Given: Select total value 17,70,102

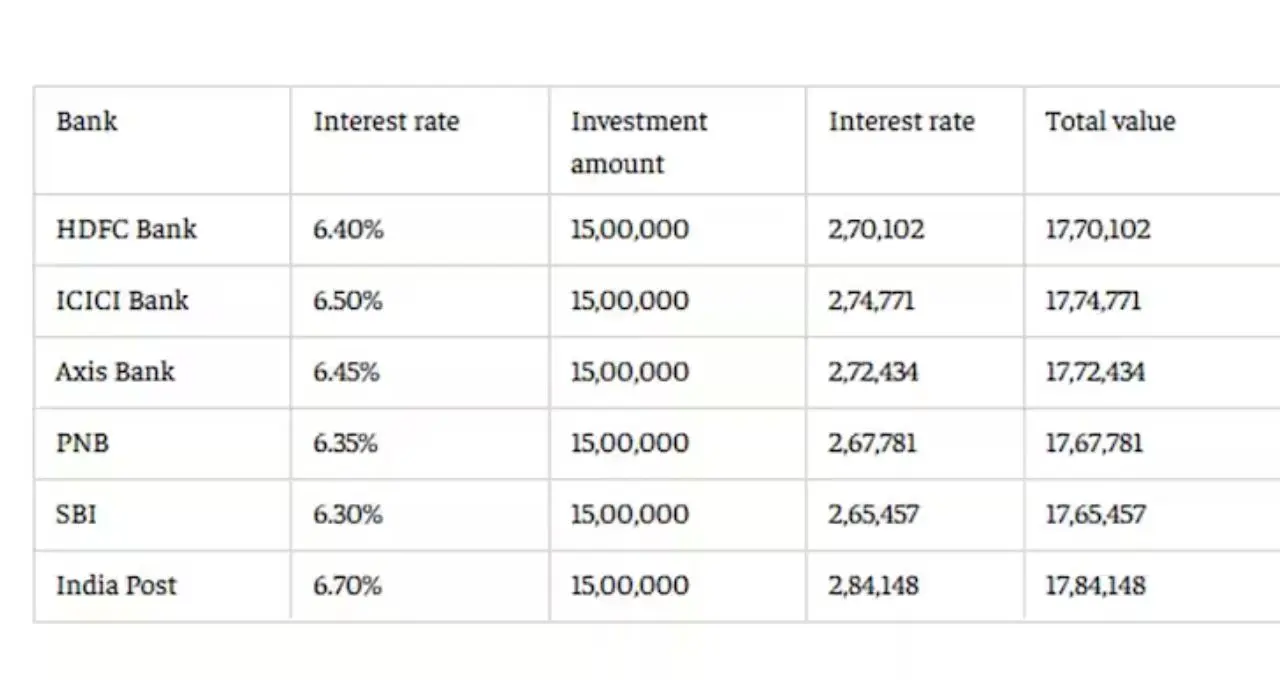Looking at the screenshot, I should [x=1098, y=229].
